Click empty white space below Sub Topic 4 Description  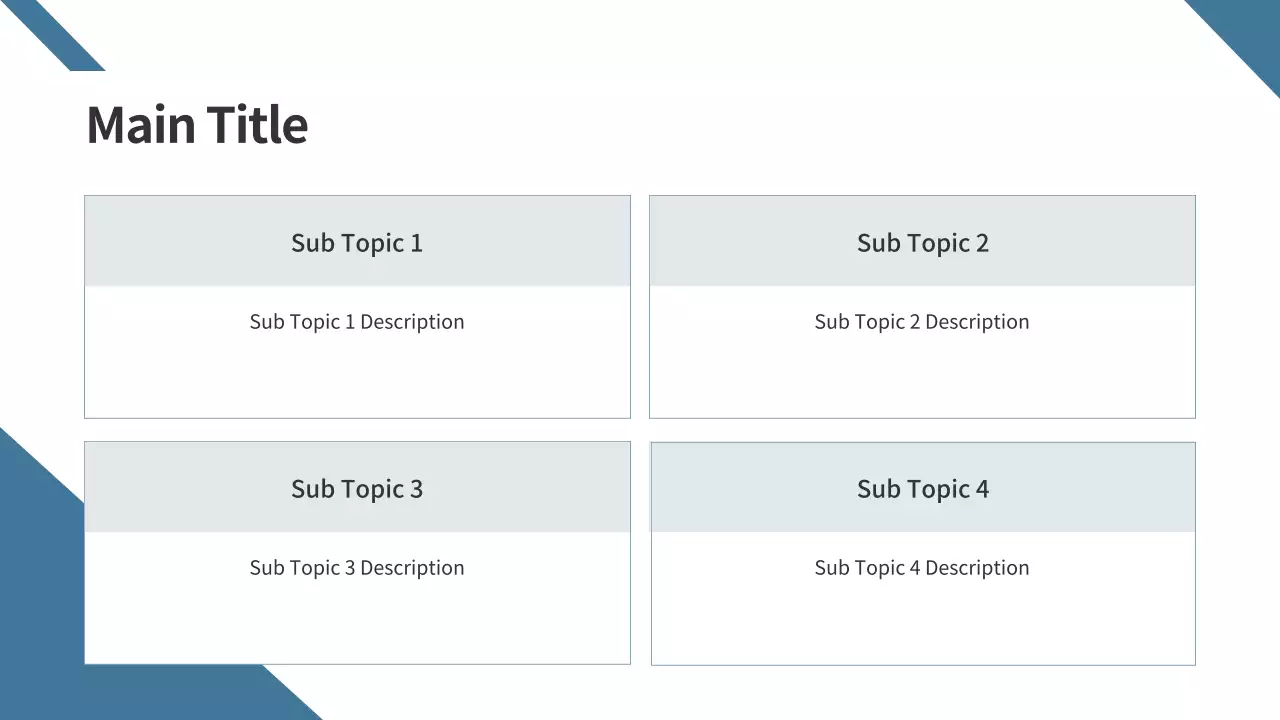(x=921, y=625)
